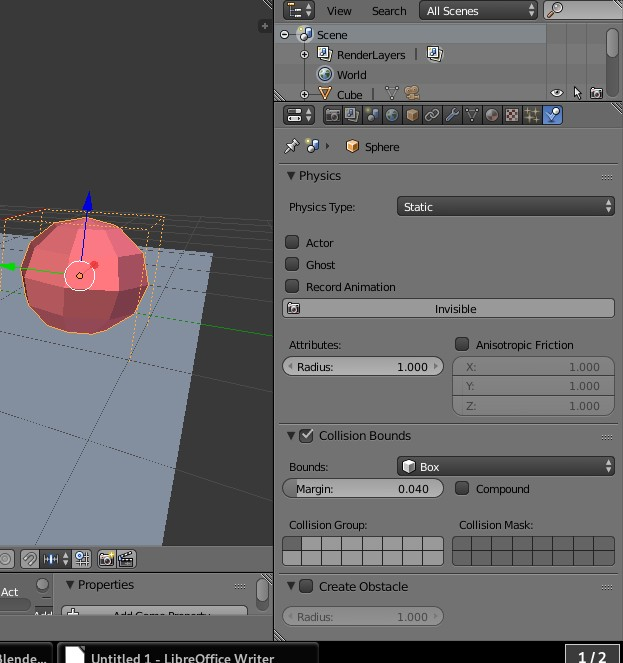The width and height of the screenshot is (623, 663).
Task: Click the pin icon next to Sphere
Action: (x=291, y=146)
